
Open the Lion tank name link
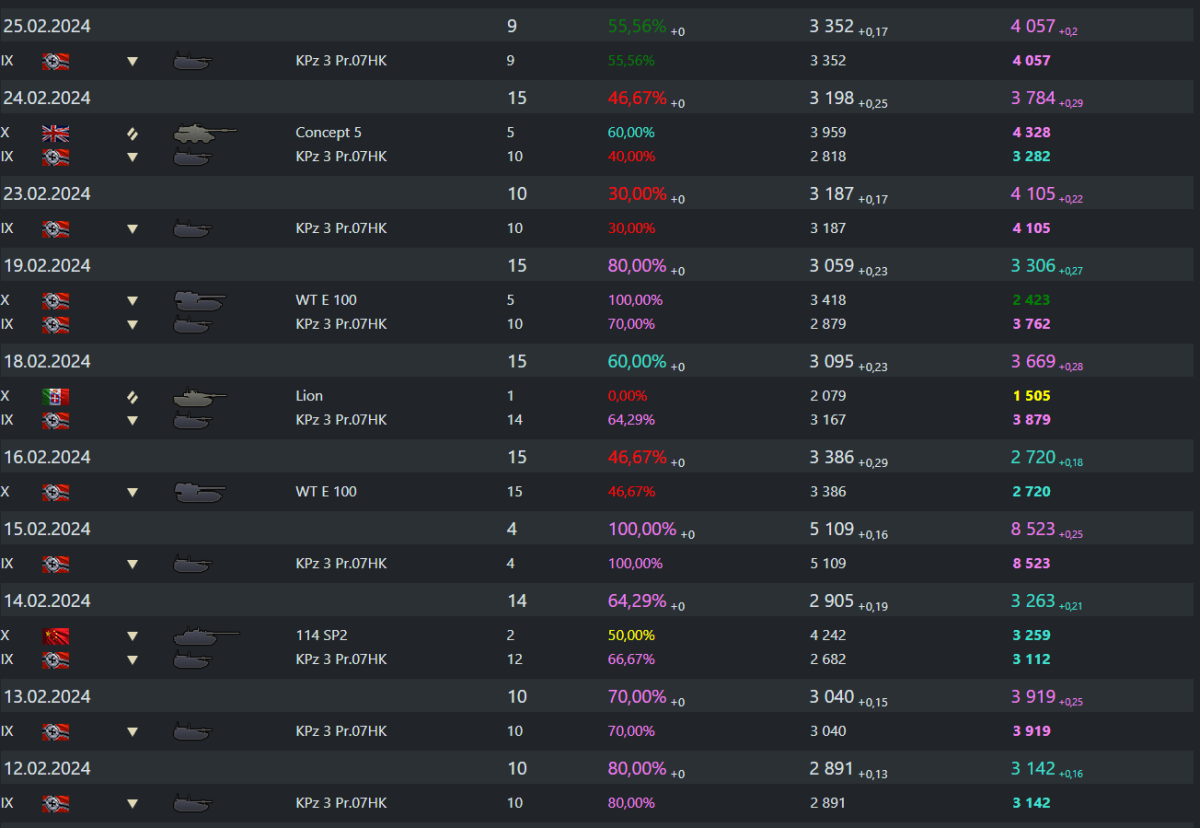tap(309, 396)
